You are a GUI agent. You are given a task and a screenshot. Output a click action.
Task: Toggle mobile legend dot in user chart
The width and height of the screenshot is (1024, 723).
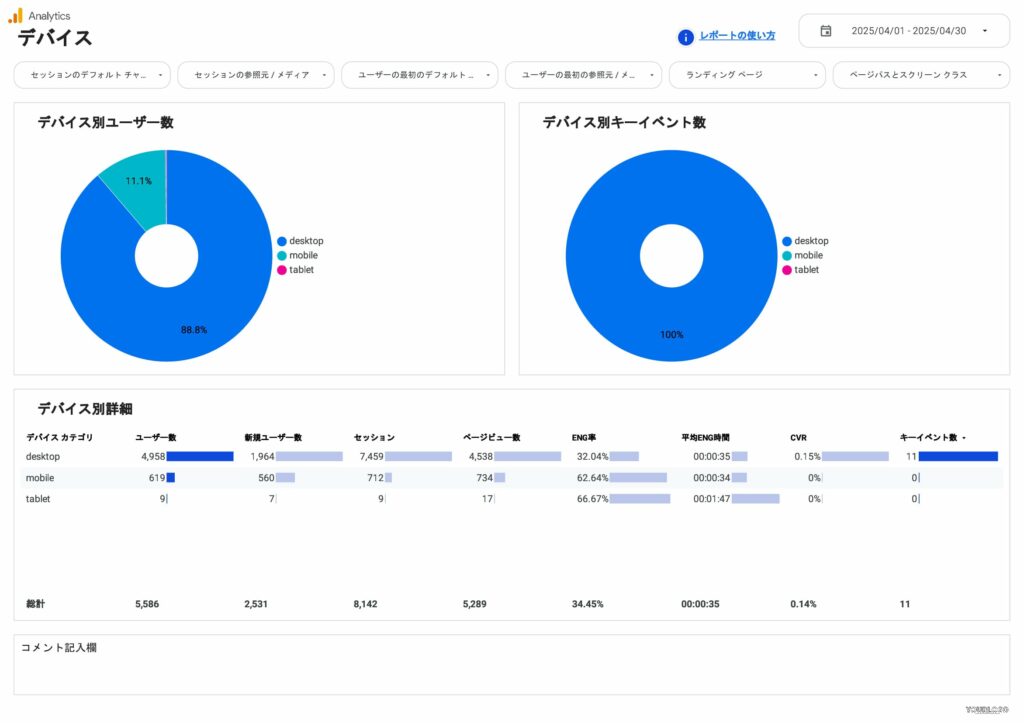282,256
